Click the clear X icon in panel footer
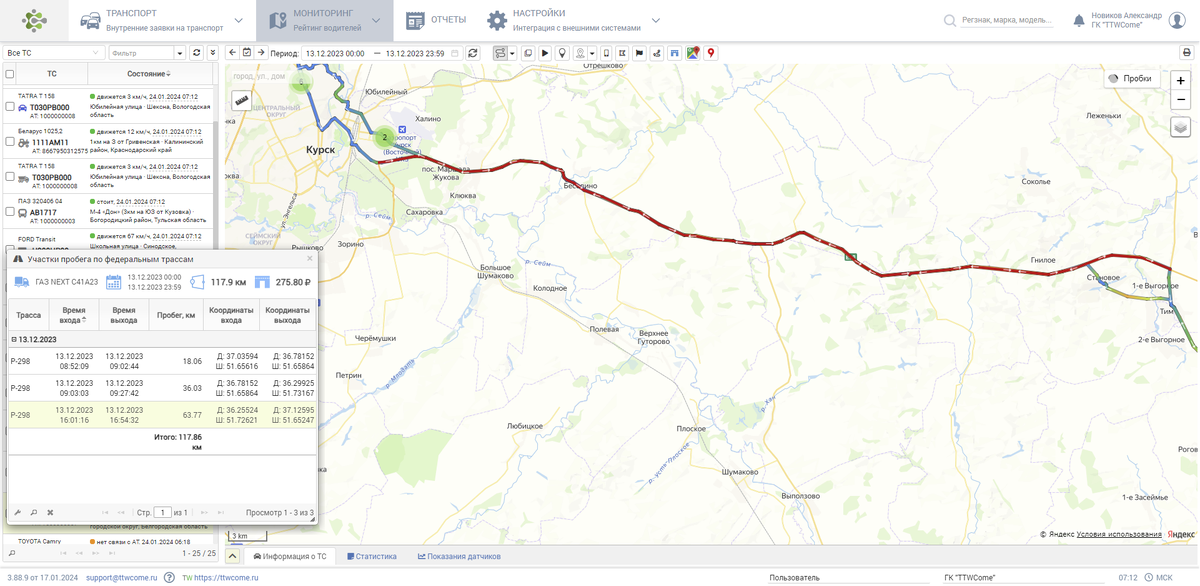The width and height of the screenshot is (1200, 586). [x=50, y=512]
